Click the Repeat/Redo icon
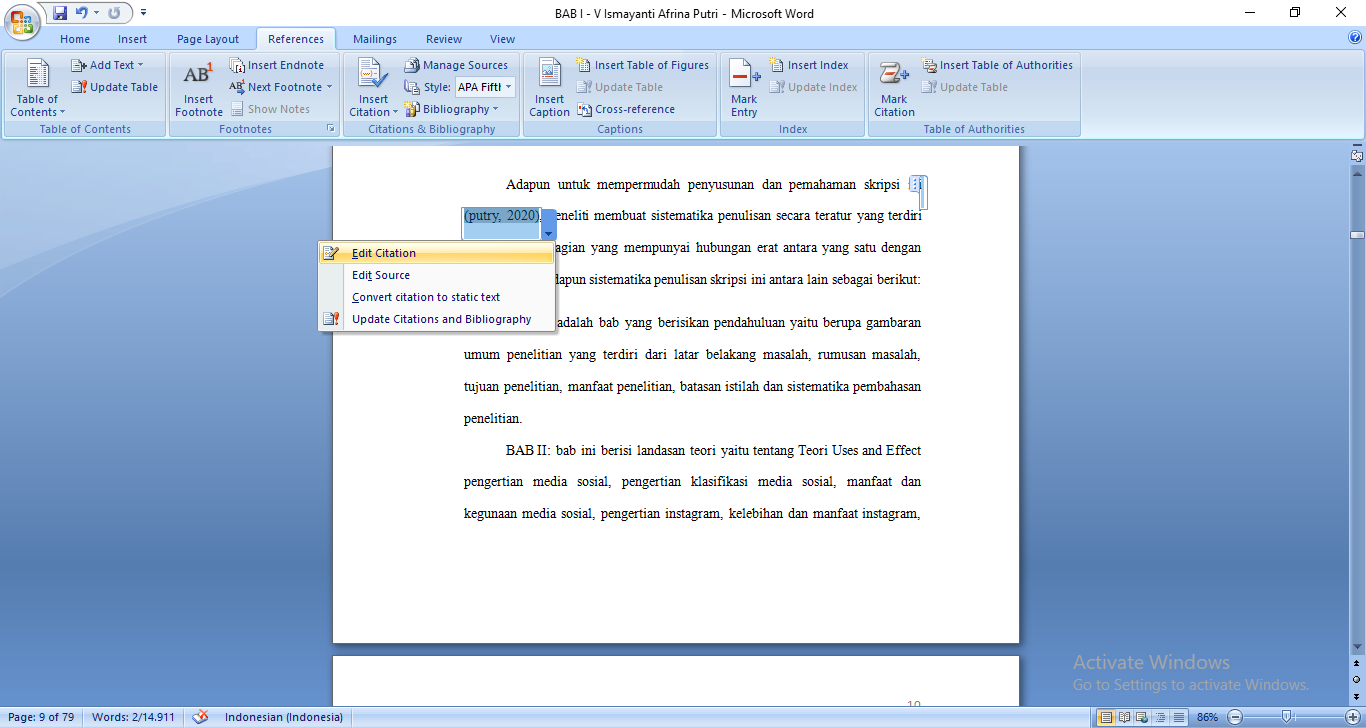1366x728 pixels. coord(113,13)
